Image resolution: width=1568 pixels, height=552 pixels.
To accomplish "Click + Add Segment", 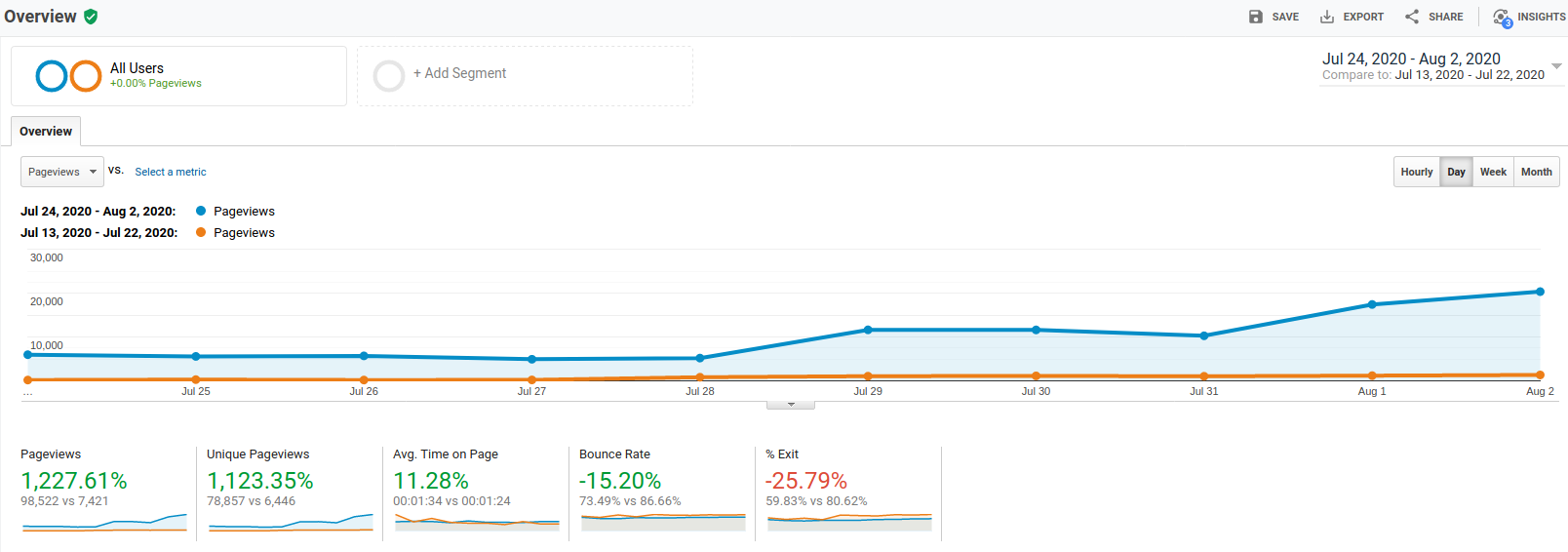I will [459, 73].
